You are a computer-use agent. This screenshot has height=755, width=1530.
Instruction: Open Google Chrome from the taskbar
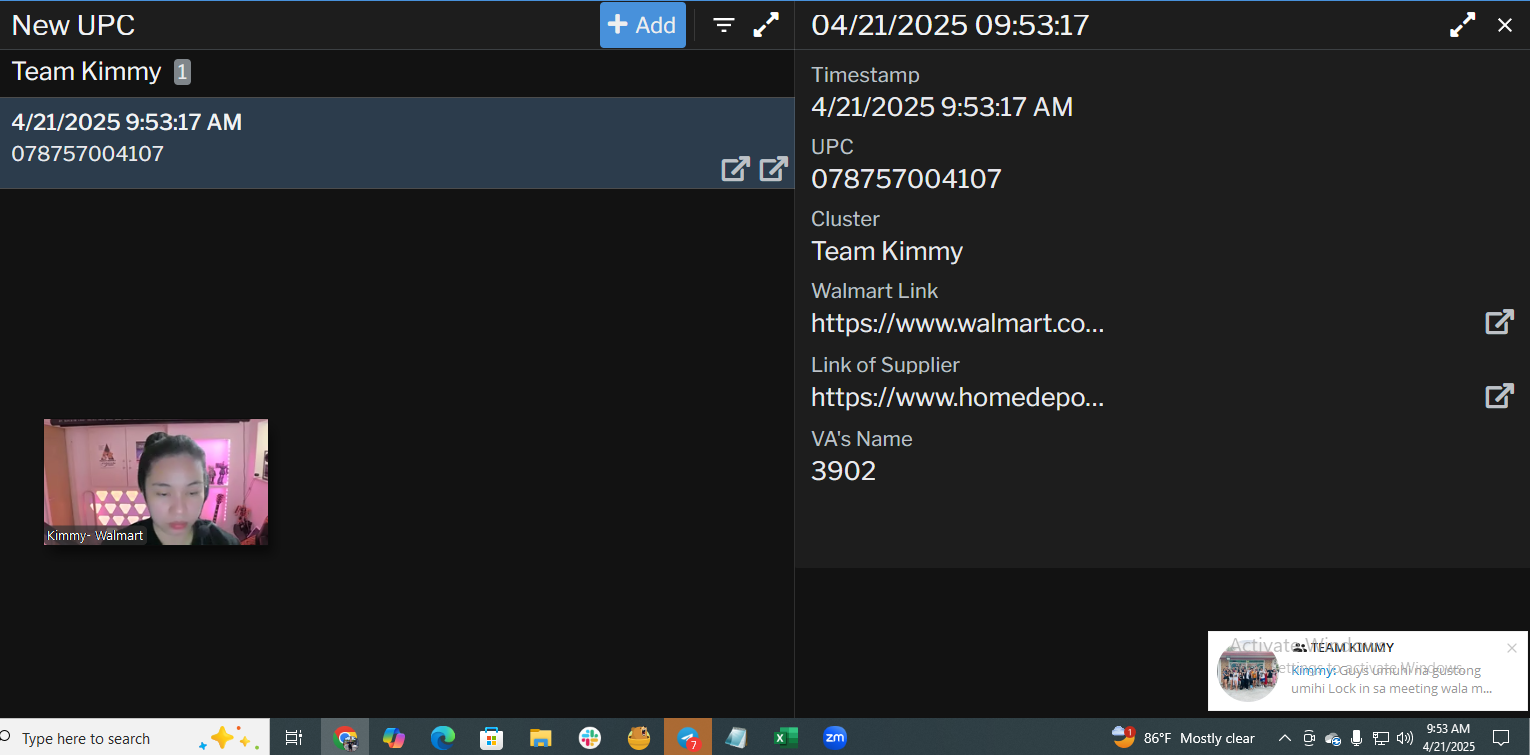pos(345,738)
